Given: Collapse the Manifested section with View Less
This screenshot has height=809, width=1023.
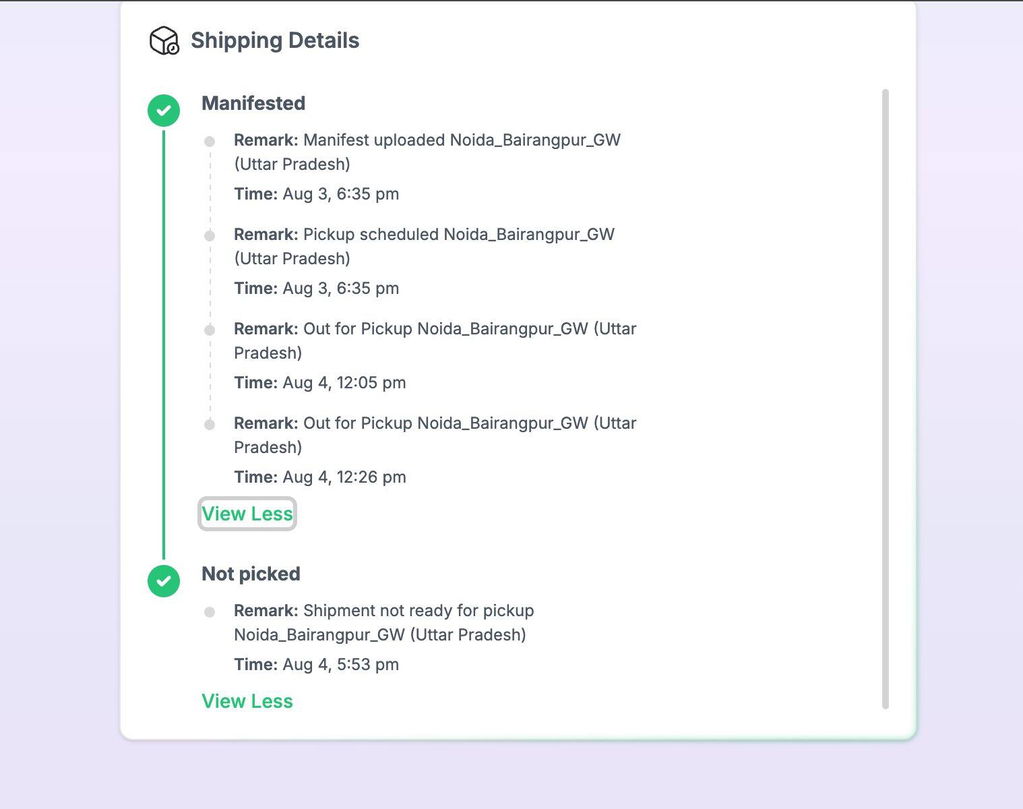Looking at the screenshot, I should tap(247, 514).
